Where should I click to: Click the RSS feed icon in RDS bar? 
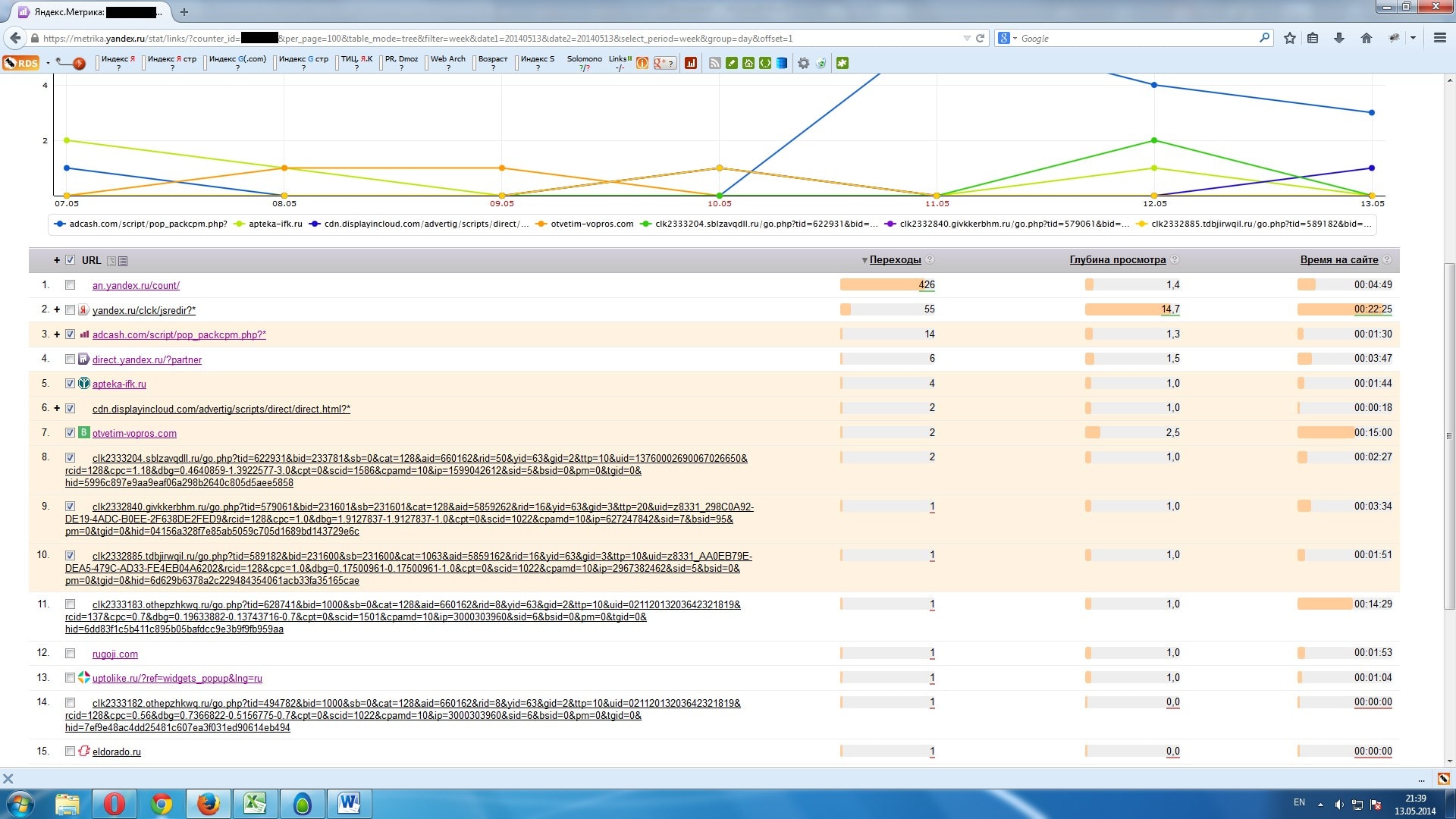pyautogui.click(x=714, y=63)
